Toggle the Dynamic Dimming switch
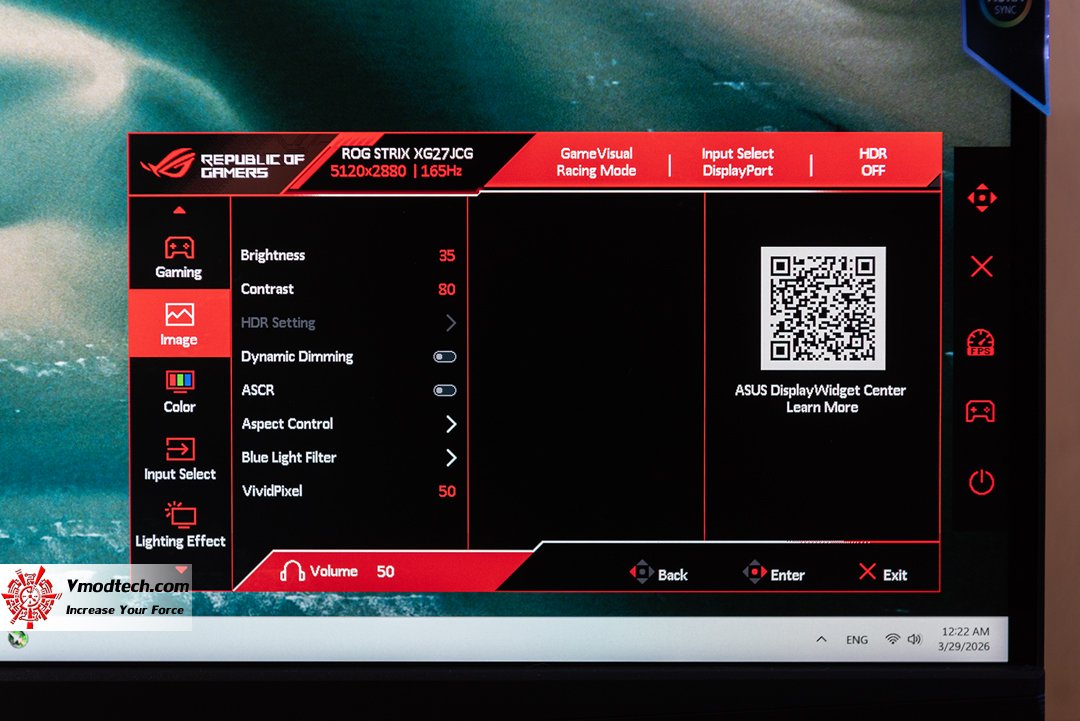This screenshot has width=1080, height=721. click(x=444, y=357)
